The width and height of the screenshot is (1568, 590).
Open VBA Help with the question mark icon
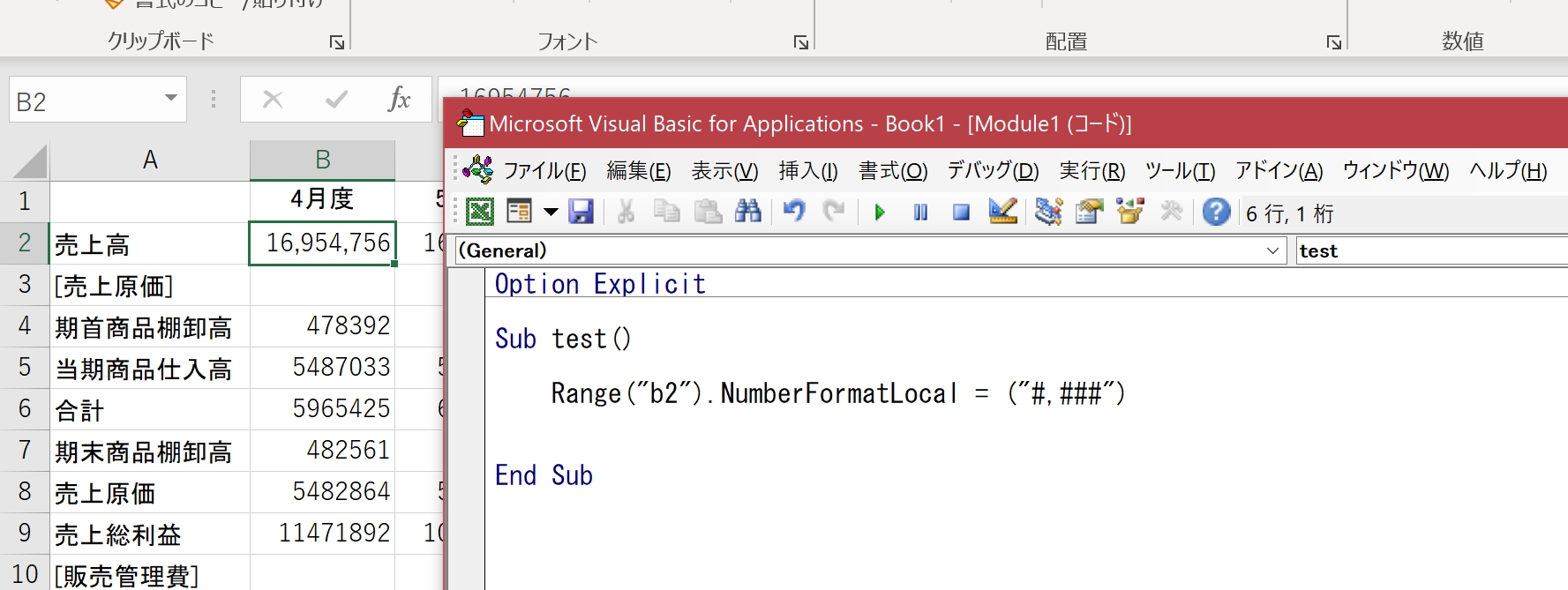coord(1216,212)
